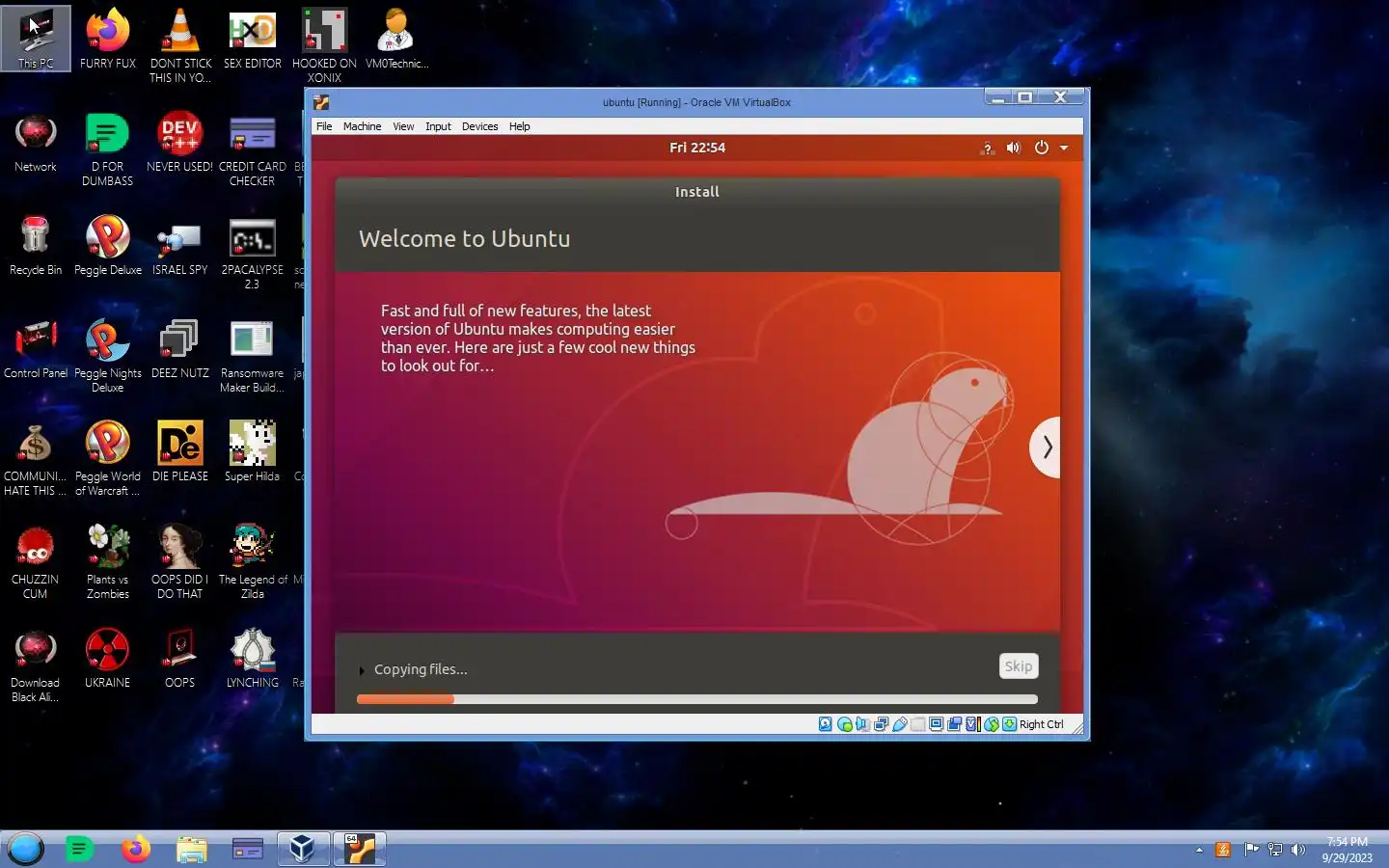Viewport: 1389px width, 868px height.
Task: Select the DIE PLEASE desktop shortcut
Action: pos(180,452)
